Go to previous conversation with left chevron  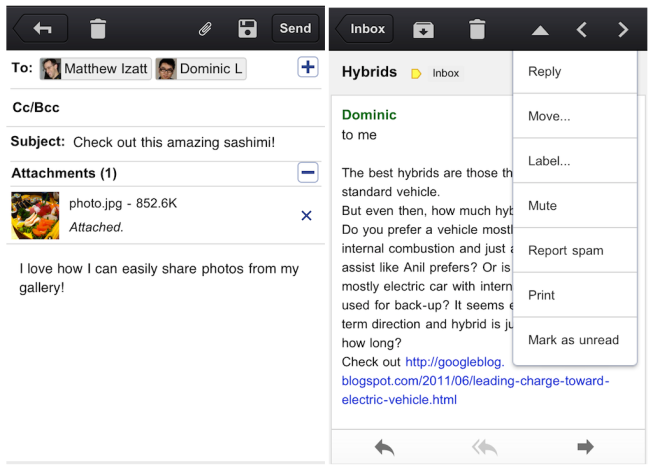582,30
